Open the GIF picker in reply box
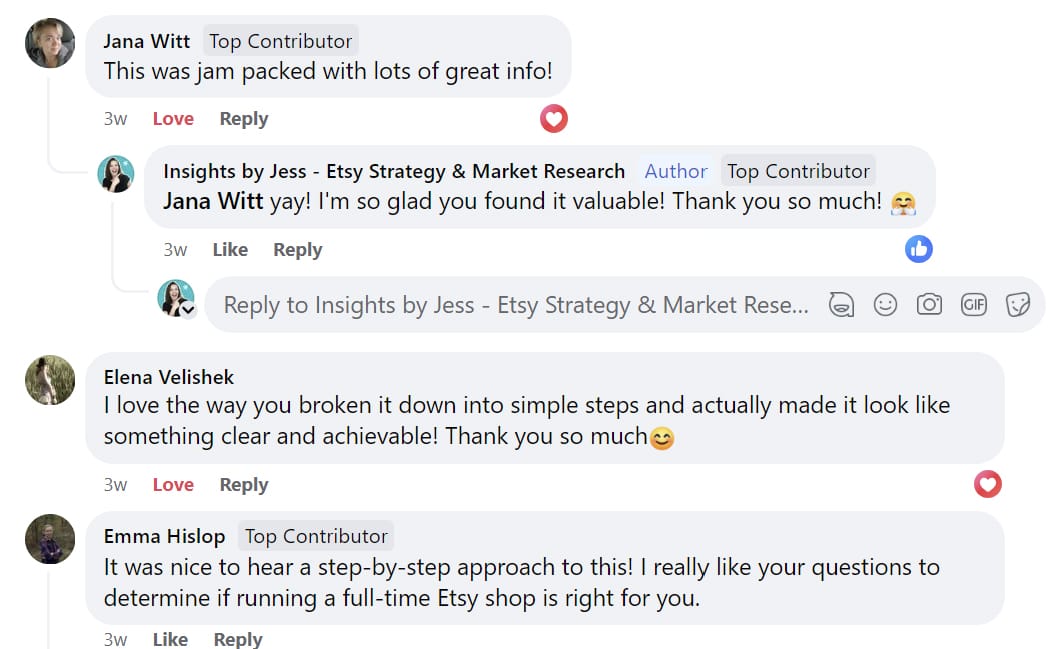This screenshot has width=1051, height=649. coord(973,305)
